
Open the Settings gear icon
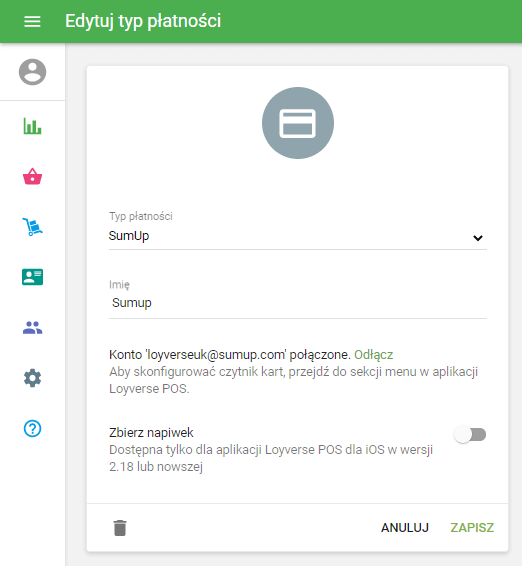click(x=32, y=378)
